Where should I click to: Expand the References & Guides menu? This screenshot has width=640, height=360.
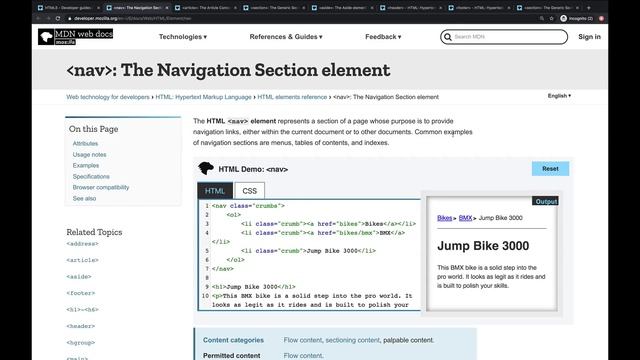[x=286, y=37]
